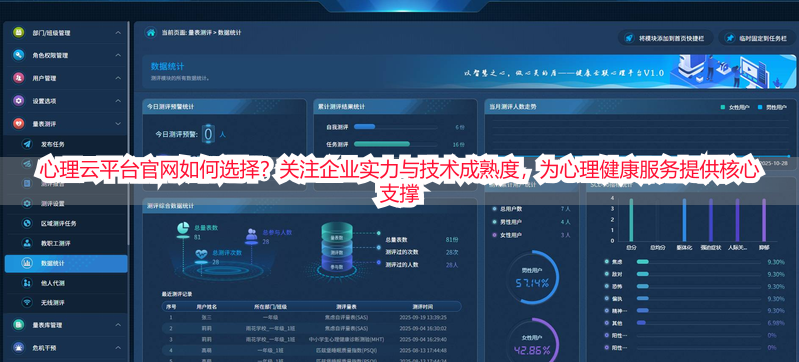Click the 任务测评 progress bar
The height and width of the screenshot is (362, 799).
tap(395, 144)
